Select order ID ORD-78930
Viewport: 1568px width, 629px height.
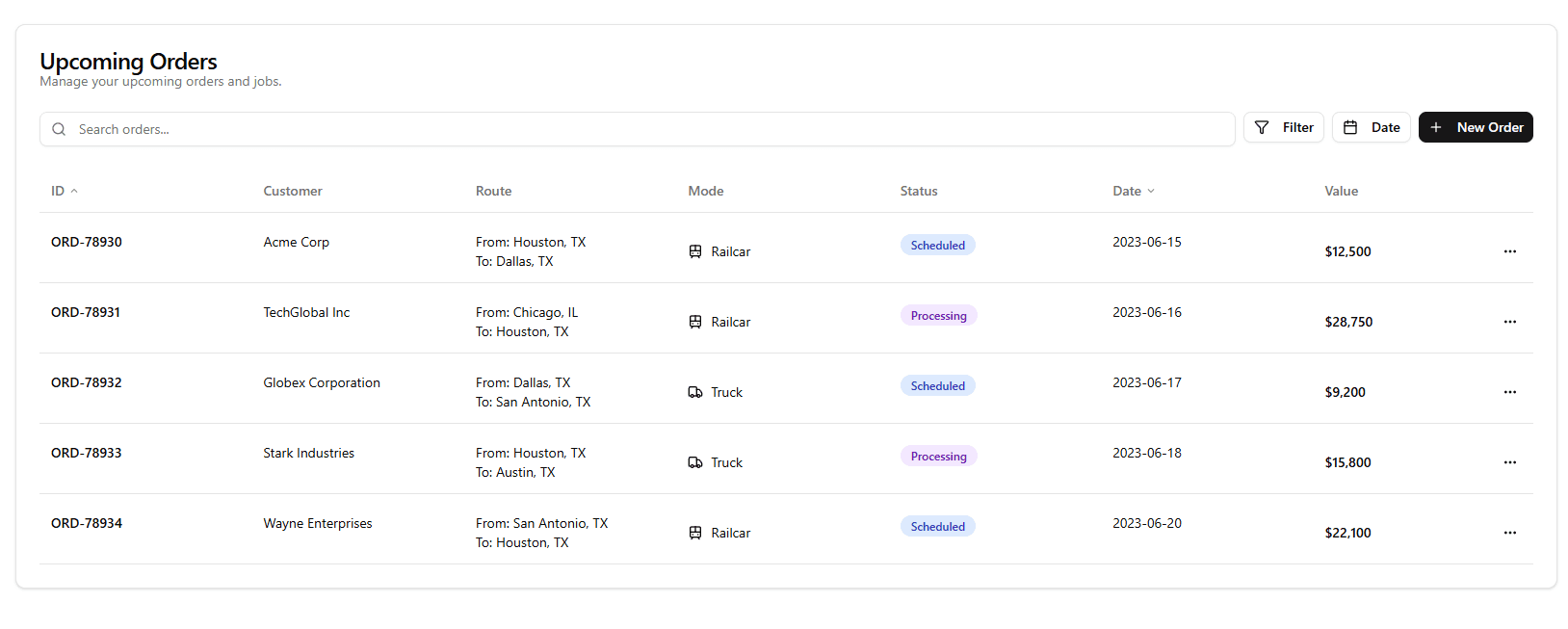87,242
